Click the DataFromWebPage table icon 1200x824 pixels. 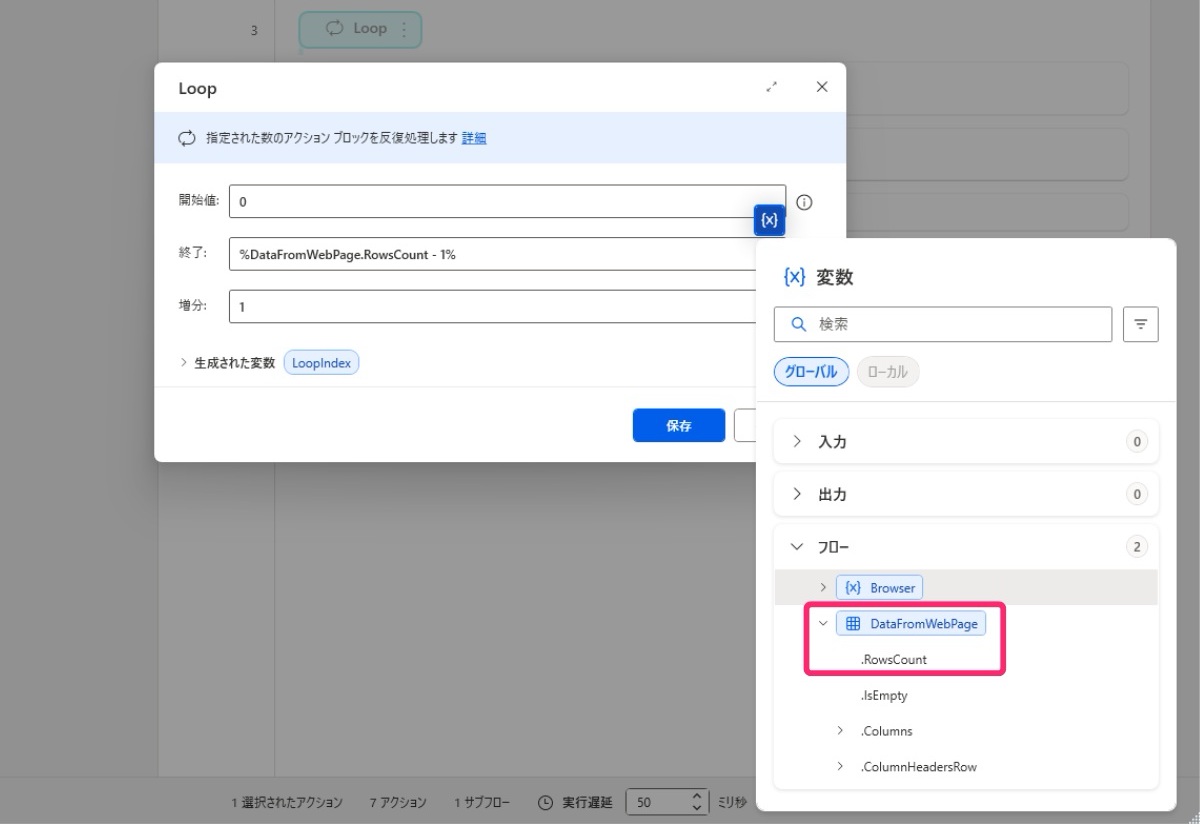click(x=853, y=623)
